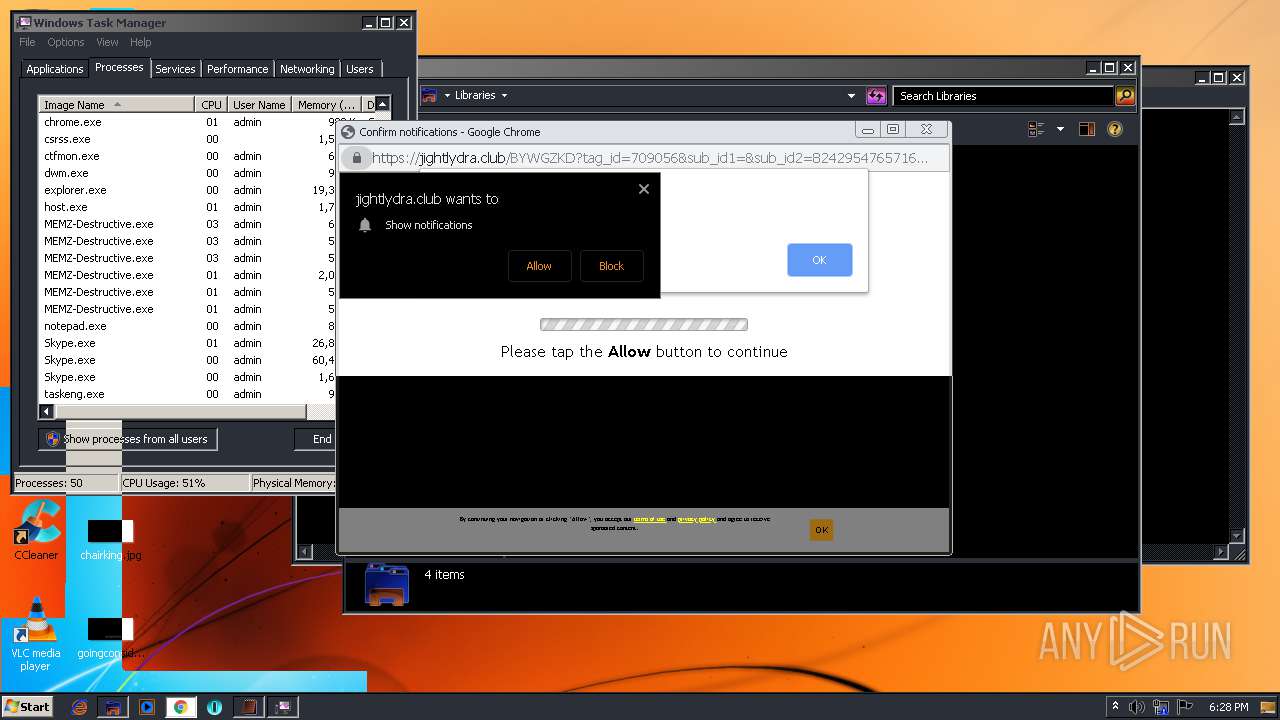
Task: Click the Chrome page URL address
Action: [x=650, y=158]
